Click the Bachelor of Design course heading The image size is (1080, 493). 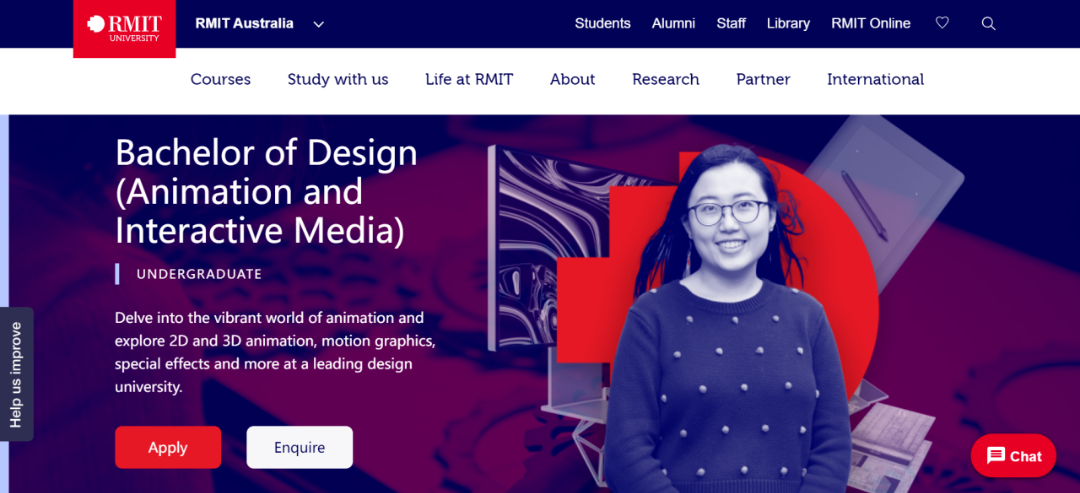[266, 192]
